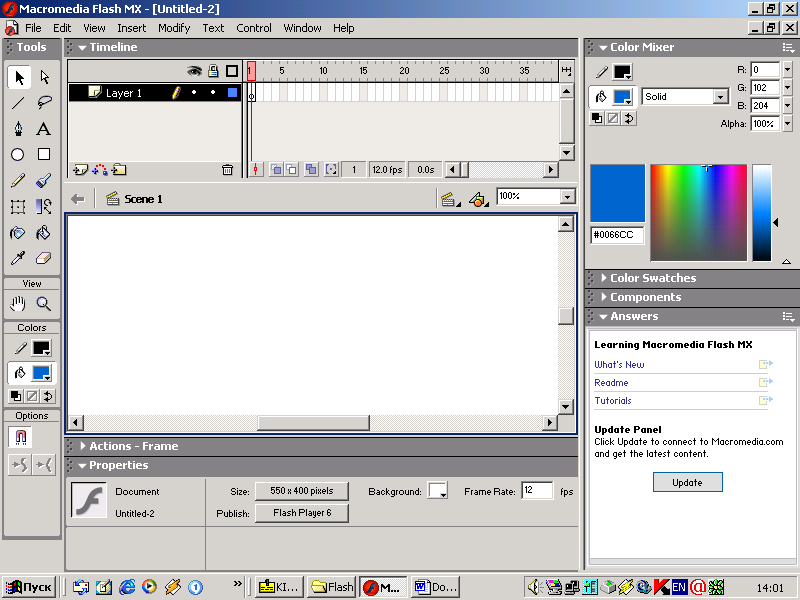Select the Paint Bucket tool
800x600 pixels.
[x=44, y=233]
